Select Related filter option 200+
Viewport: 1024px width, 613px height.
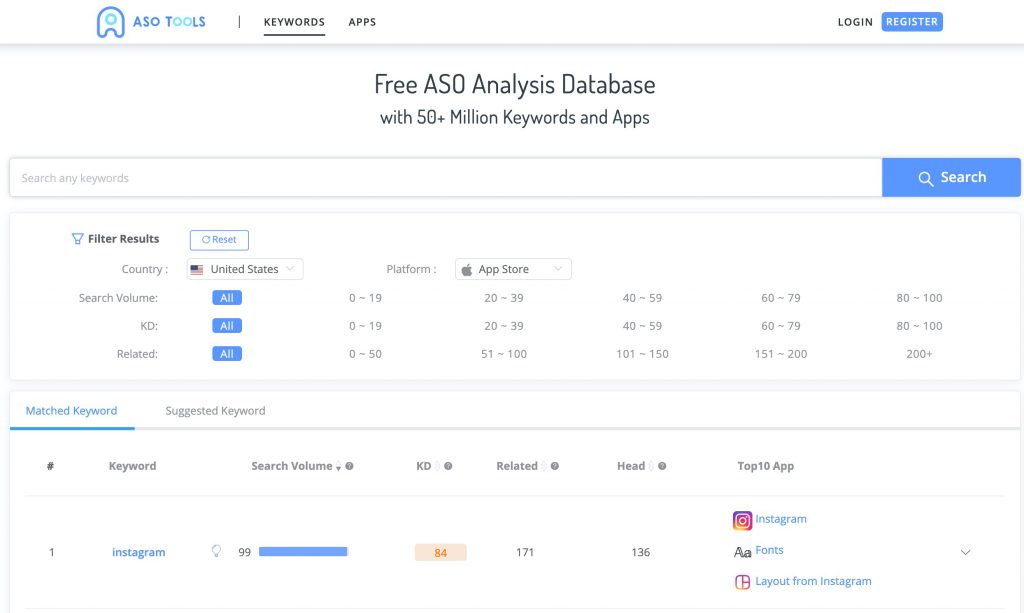[x=919, y=354]
